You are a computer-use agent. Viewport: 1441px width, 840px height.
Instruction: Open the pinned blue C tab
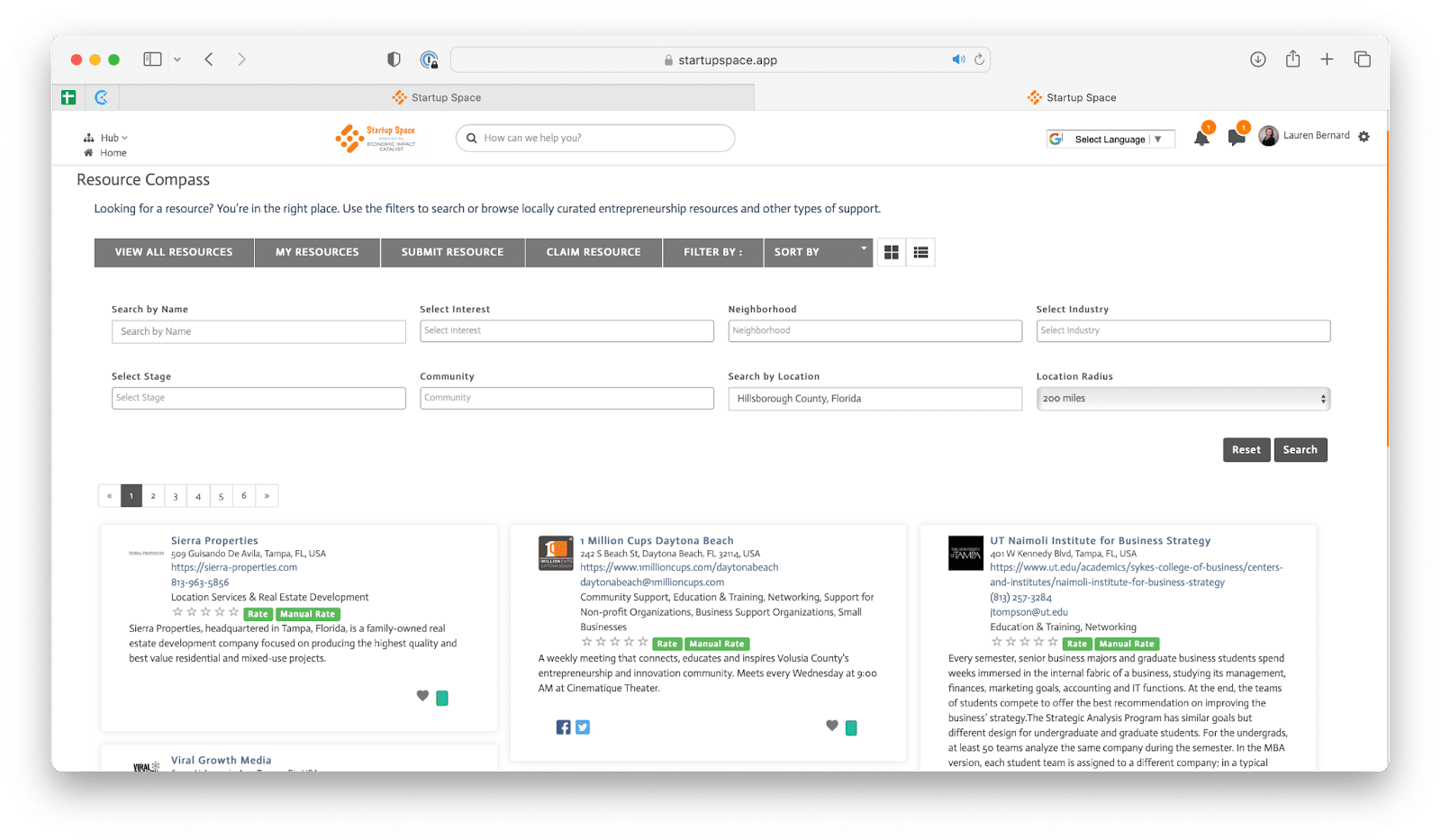tap(102, 97)
